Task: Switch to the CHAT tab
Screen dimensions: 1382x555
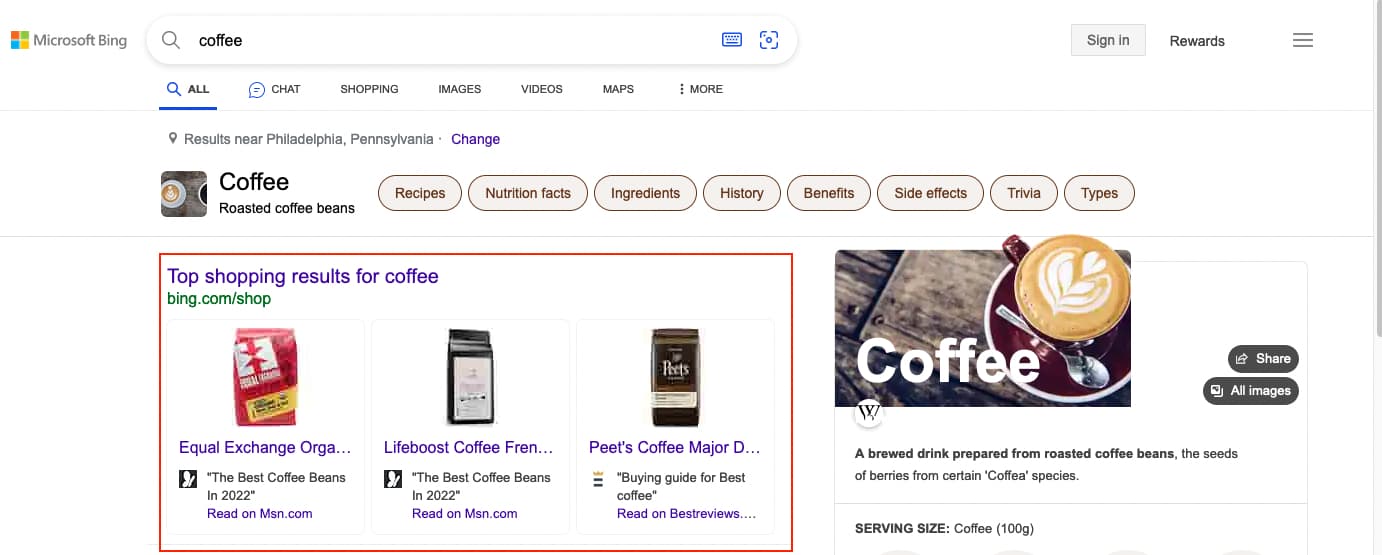Action: (274, 89)
